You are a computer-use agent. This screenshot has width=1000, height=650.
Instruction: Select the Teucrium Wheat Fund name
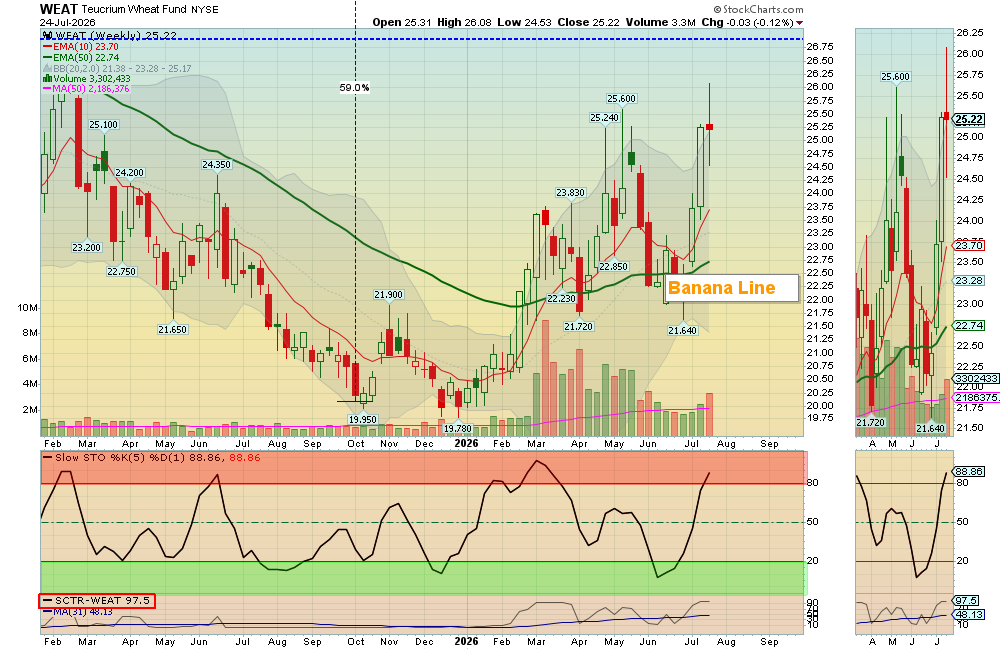tap(134, 10)
